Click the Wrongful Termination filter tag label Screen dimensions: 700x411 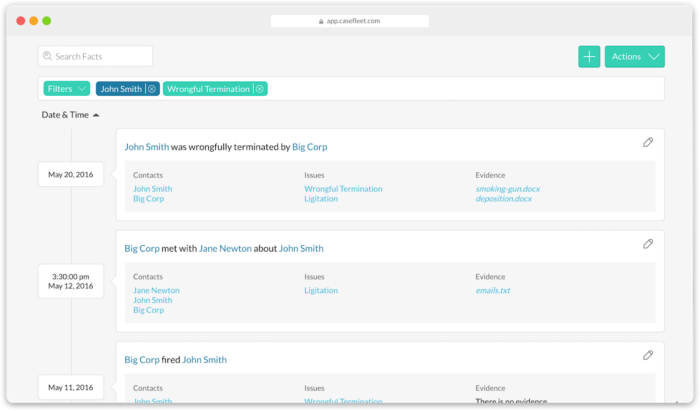(x=208, y=89)
